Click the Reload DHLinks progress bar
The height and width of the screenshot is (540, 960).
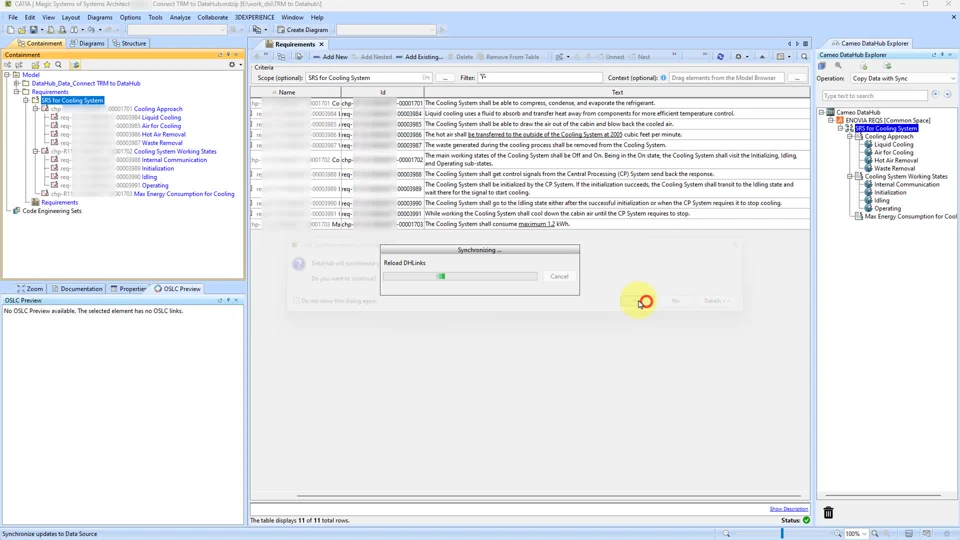(x=460, y=276)
